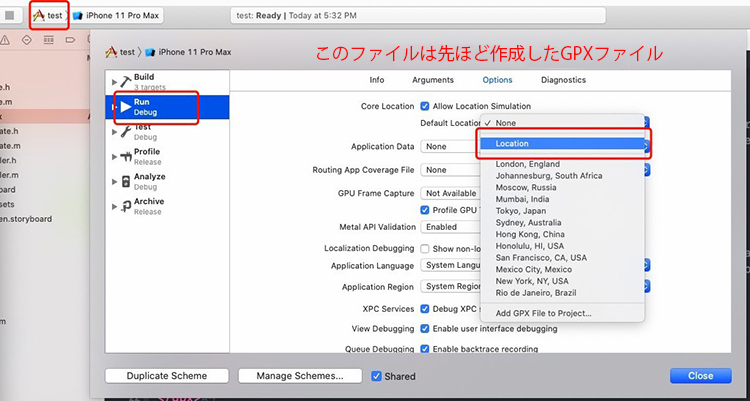
Task: Click the test: Ready status field
Action: pyautogui.click(x=418, y=15)
